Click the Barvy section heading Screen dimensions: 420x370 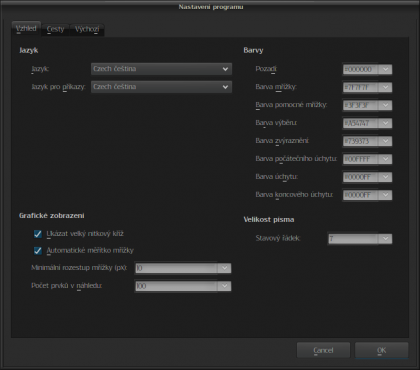point(253,51)
